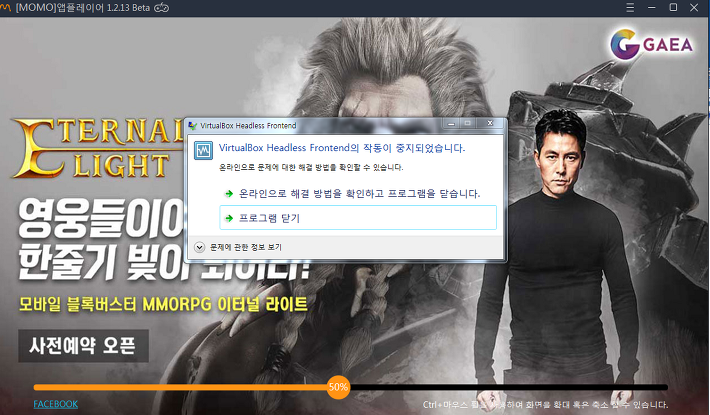The height and width of the screenshot is (415, 710).
Task: Expand 문제에 관한 정보 보기 details
Action: (238, 247)
